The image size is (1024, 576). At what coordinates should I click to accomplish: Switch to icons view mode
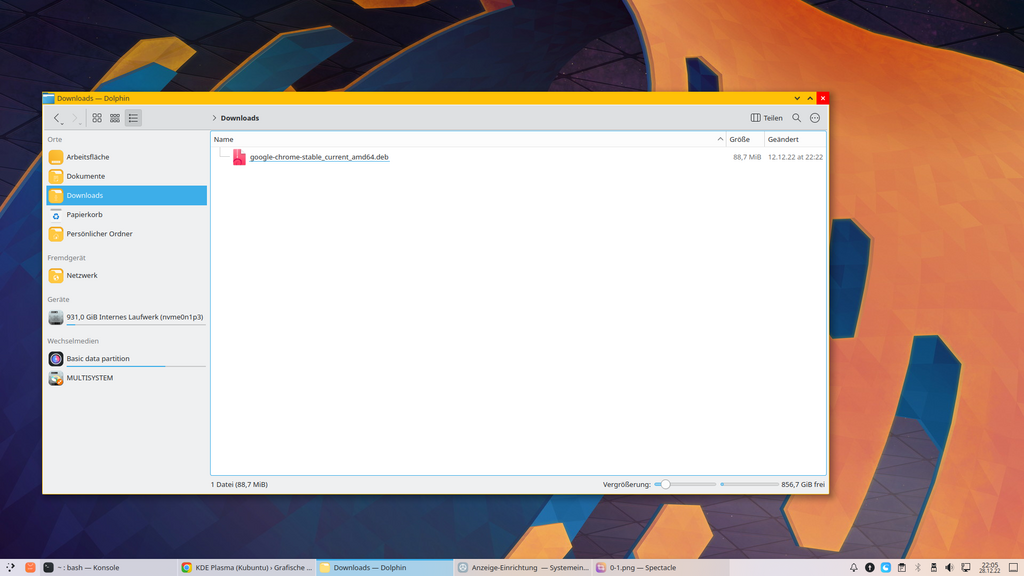[97, 118]
